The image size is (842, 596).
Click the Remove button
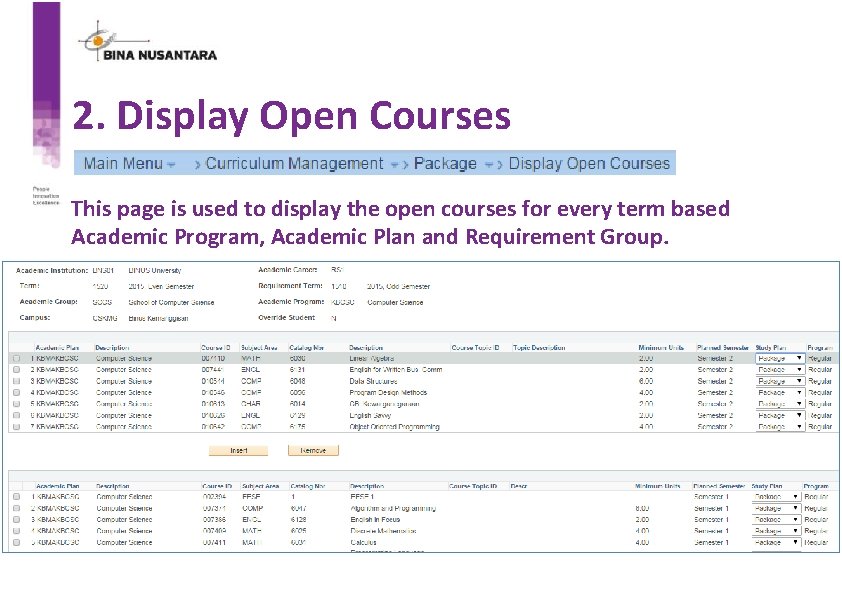313,450
